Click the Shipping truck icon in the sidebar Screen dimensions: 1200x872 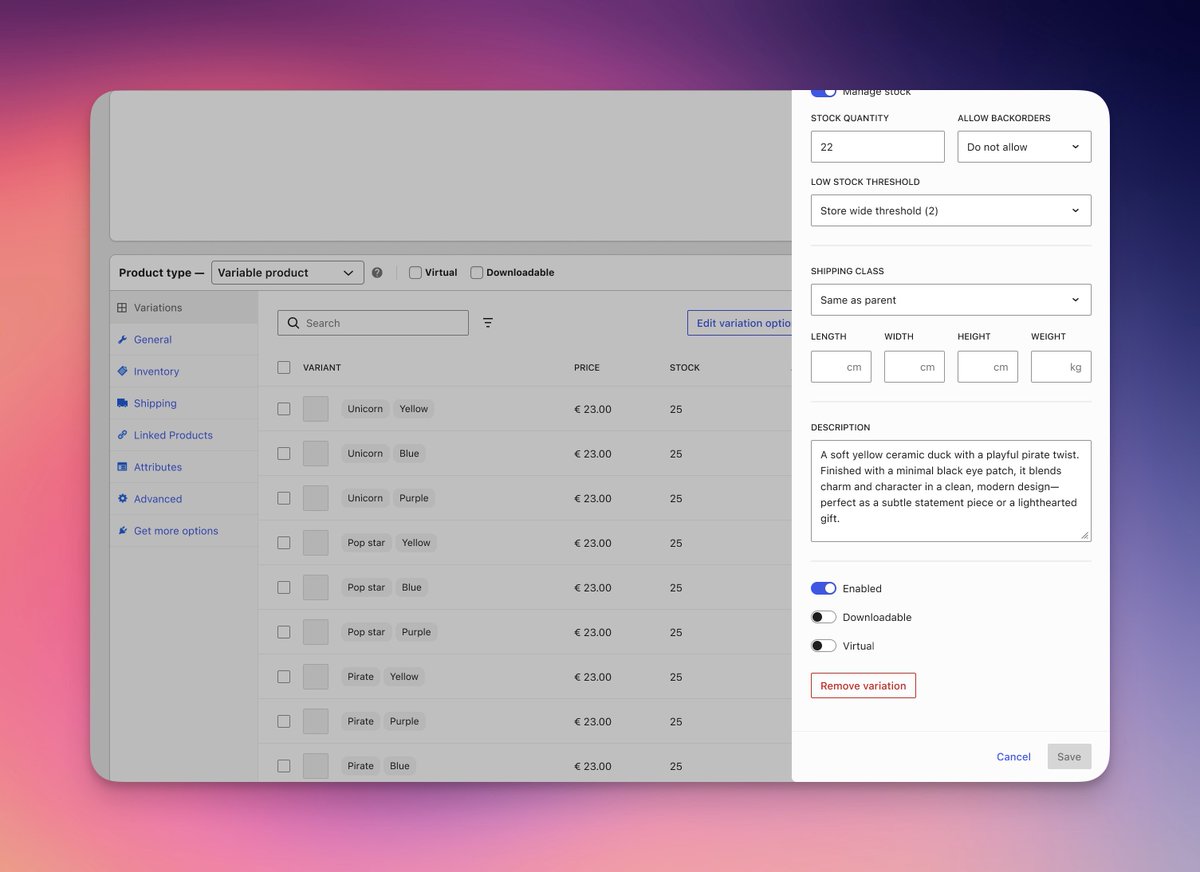[x=122, y=403]
